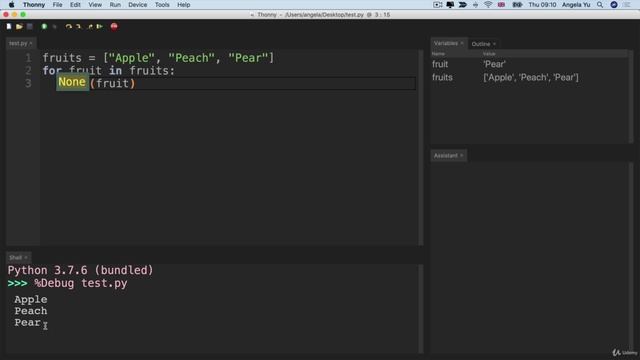Click the Value column header in Variables
Screen dimensions: 640x360
coord(489,54)
